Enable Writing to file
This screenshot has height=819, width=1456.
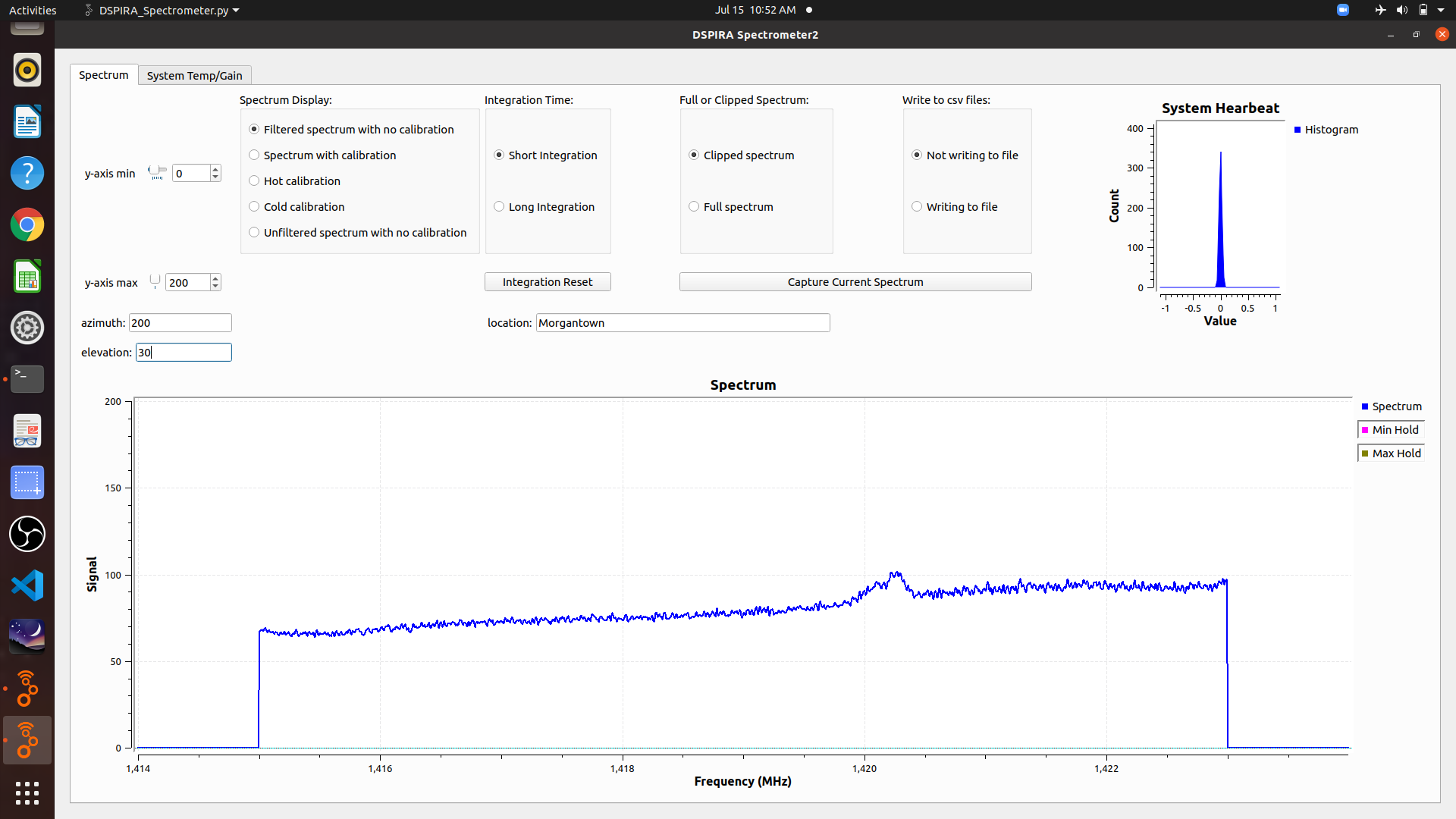click(955, 207)
